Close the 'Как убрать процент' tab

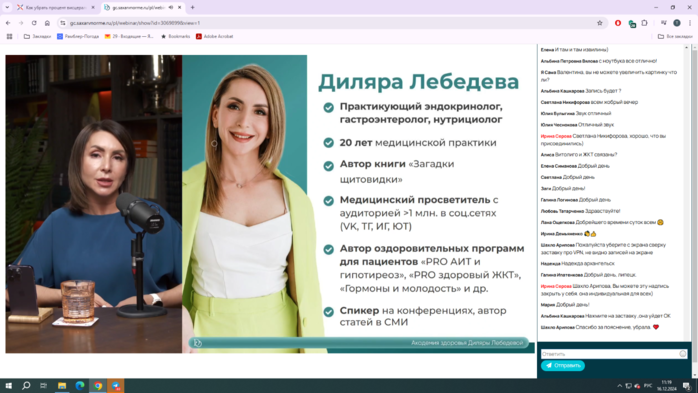pos(93,8)
